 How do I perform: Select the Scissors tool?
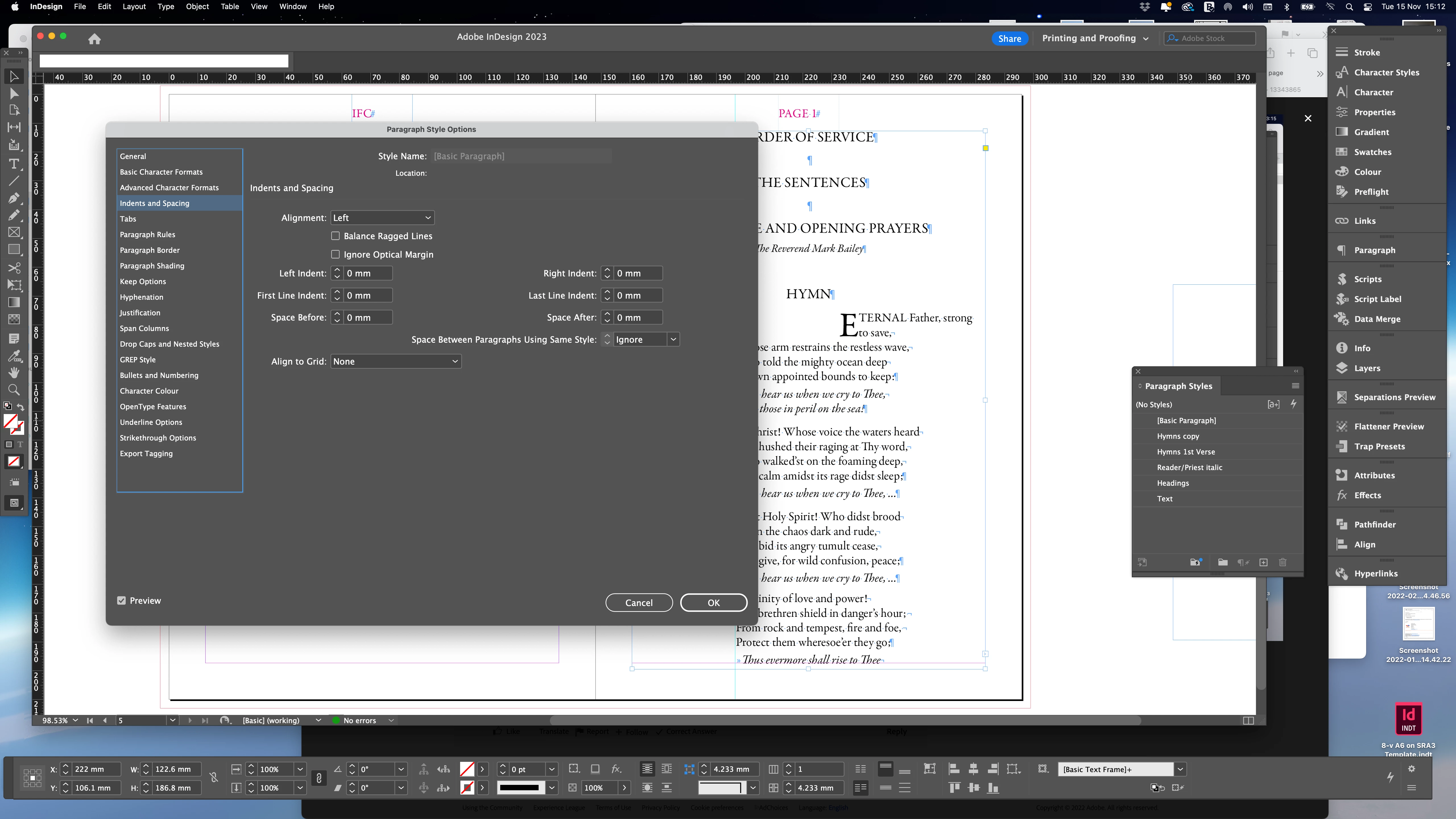pyautogui.click(x=14, y=267)
